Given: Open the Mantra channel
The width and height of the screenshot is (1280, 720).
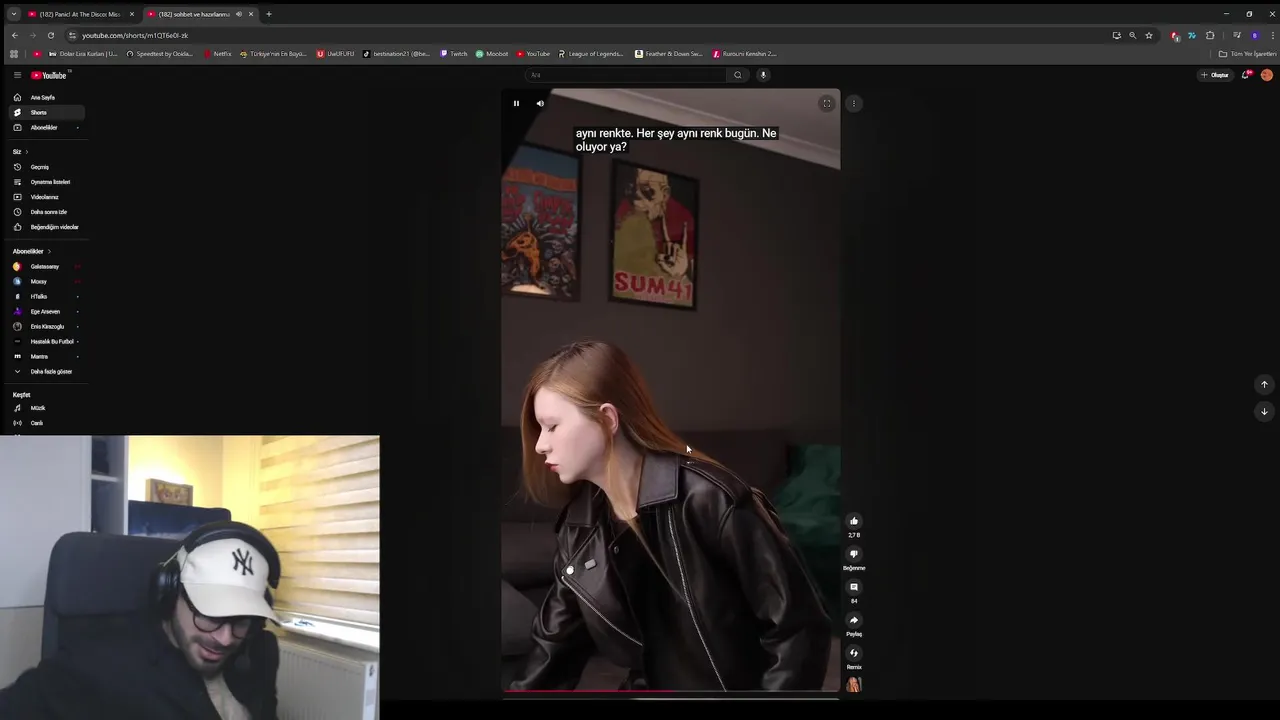Looking at the screenshot, I should point(46,357).
